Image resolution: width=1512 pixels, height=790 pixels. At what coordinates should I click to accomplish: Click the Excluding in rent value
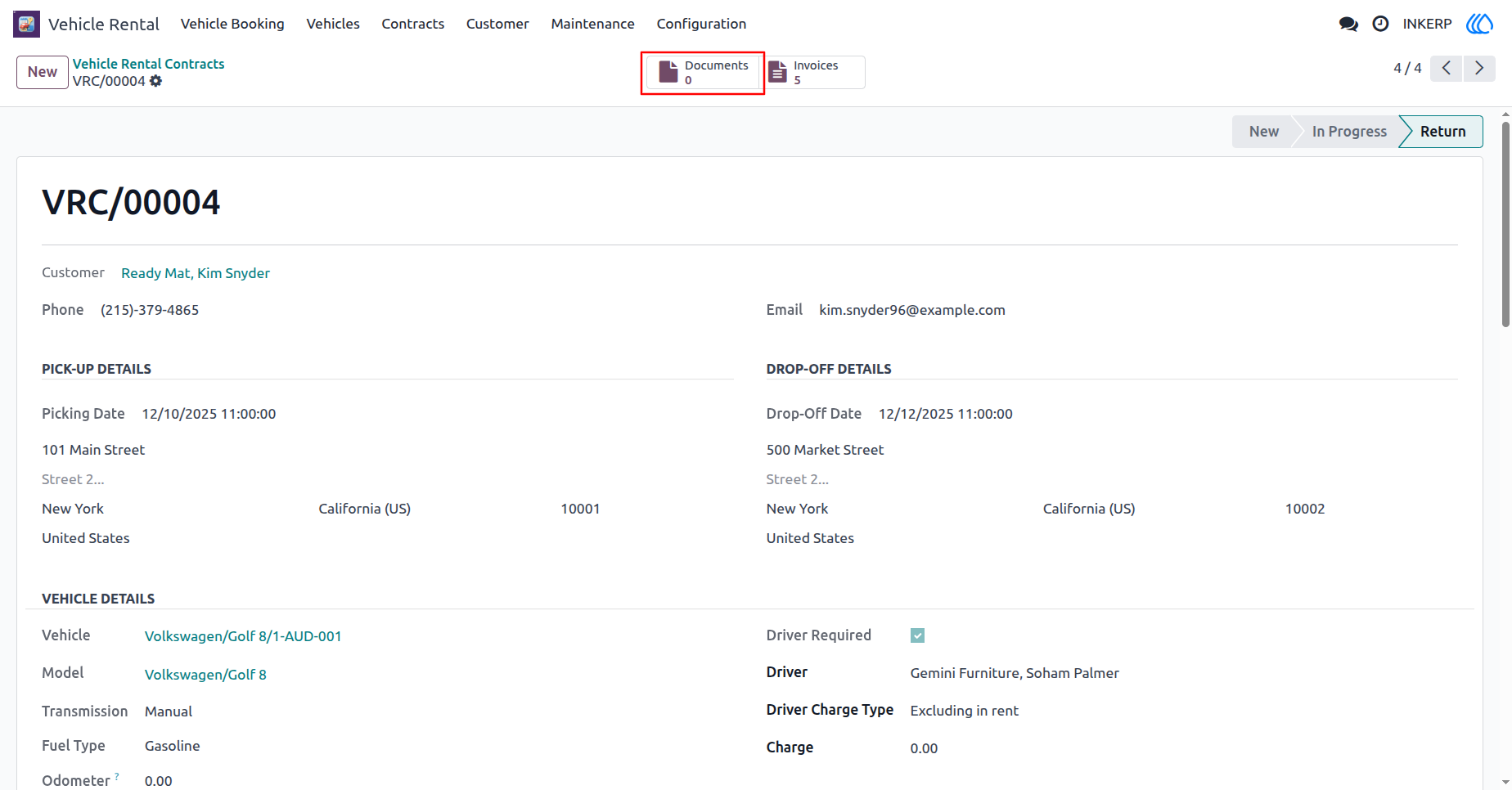point(964,711)
